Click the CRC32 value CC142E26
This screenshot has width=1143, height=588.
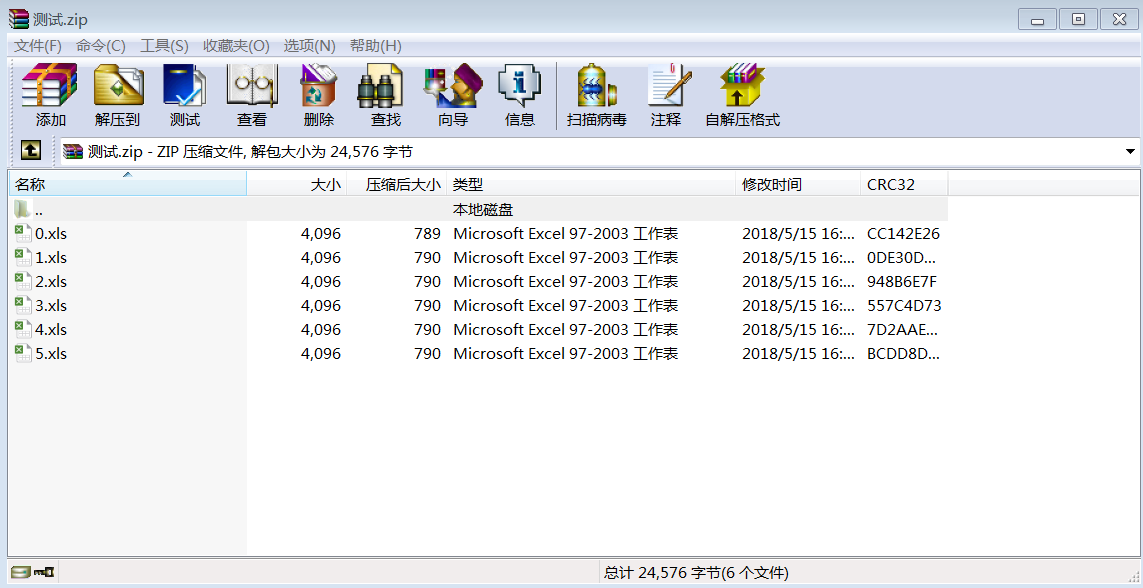(x=903, y=234)
